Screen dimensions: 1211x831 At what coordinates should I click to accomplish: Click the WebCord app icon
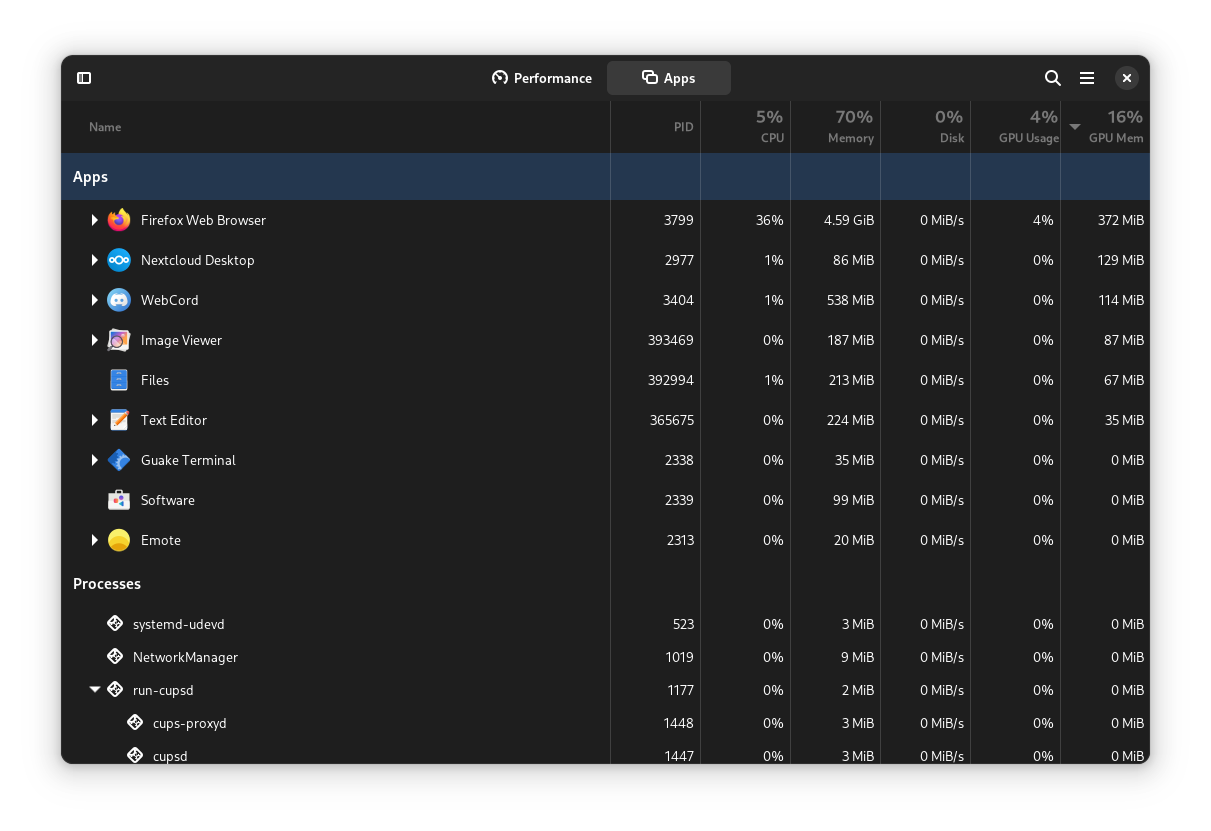(x=119, y=300)
